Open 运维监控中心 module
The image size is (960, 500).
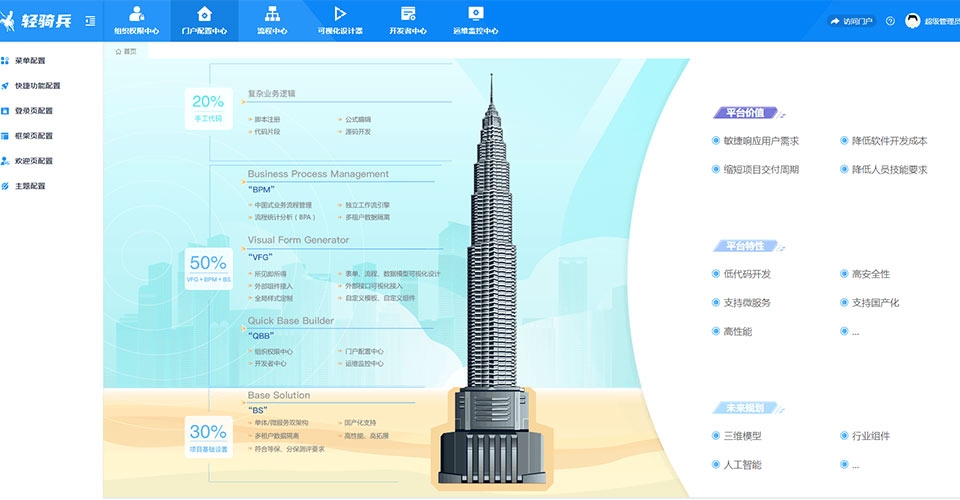(476, 20)
